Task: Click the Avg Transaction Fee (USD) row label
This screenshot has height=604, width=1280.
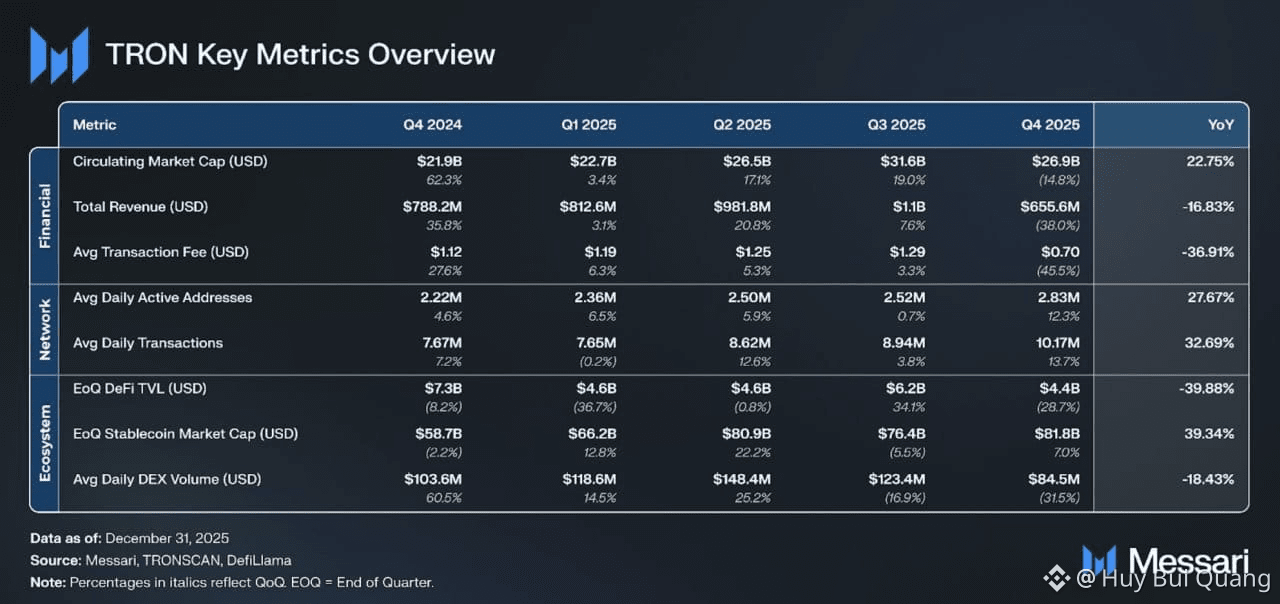Action: 161,252
